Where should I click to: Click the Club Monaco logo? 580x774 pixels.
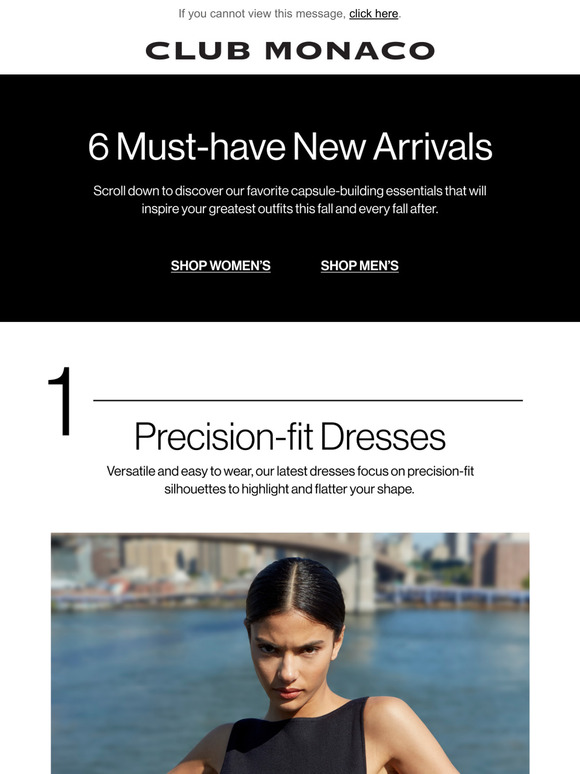click(290, 51)
